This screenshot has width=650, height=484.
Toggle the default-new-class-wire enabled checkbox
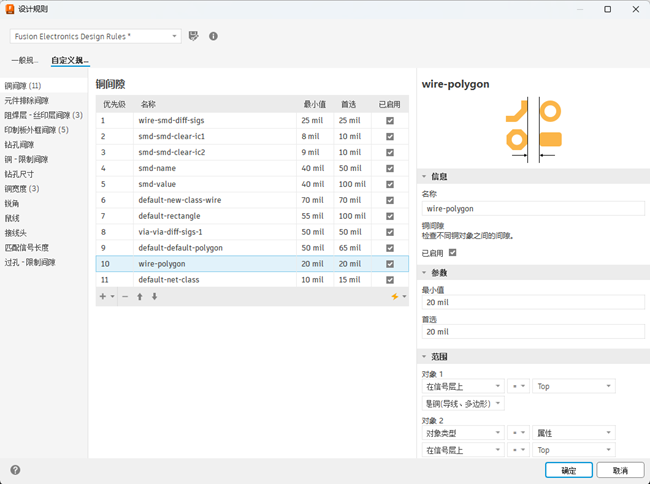390,200
